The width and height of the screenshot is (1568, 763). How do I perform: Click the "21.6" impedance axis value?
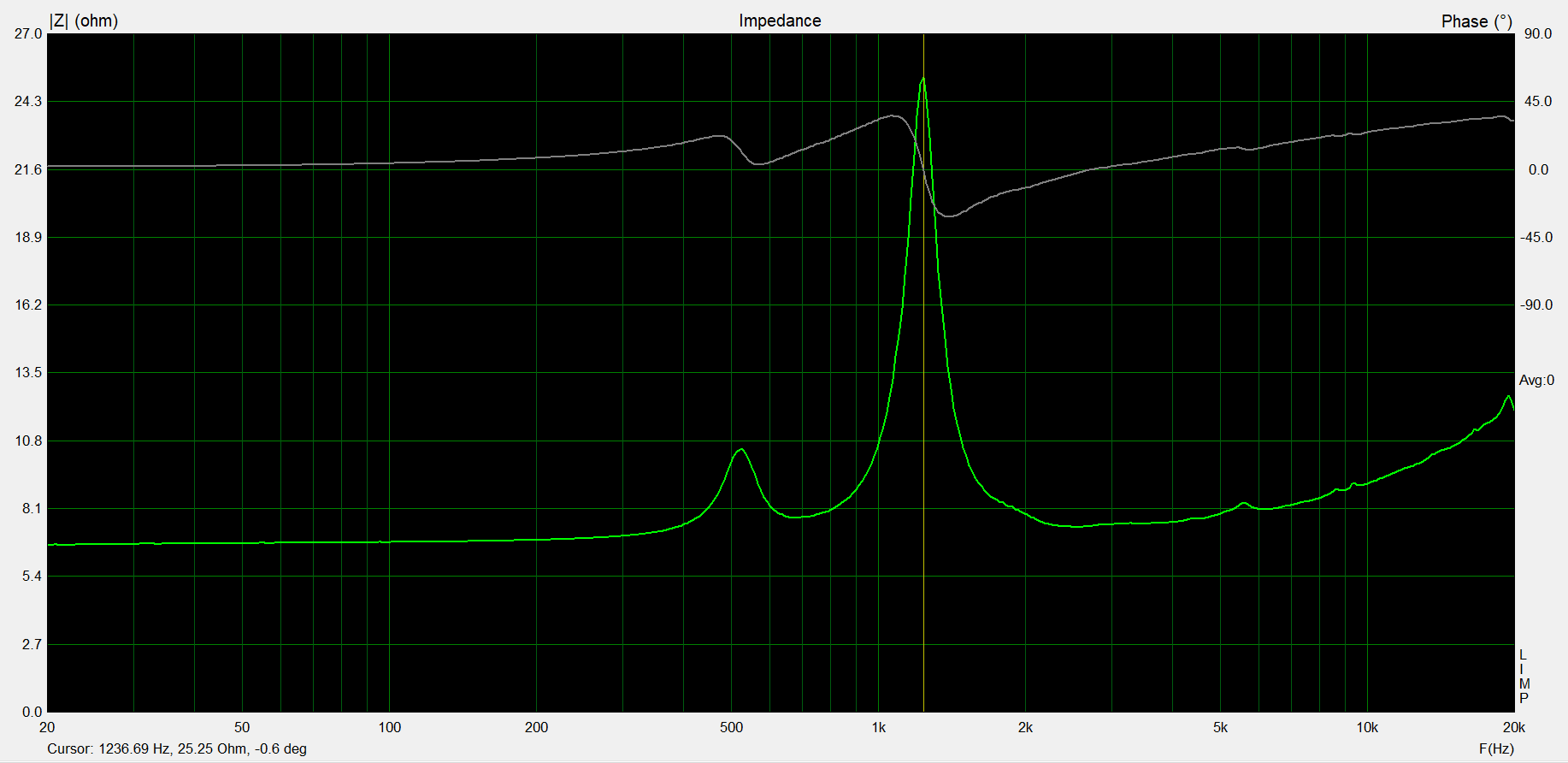(x=28, y=169)
